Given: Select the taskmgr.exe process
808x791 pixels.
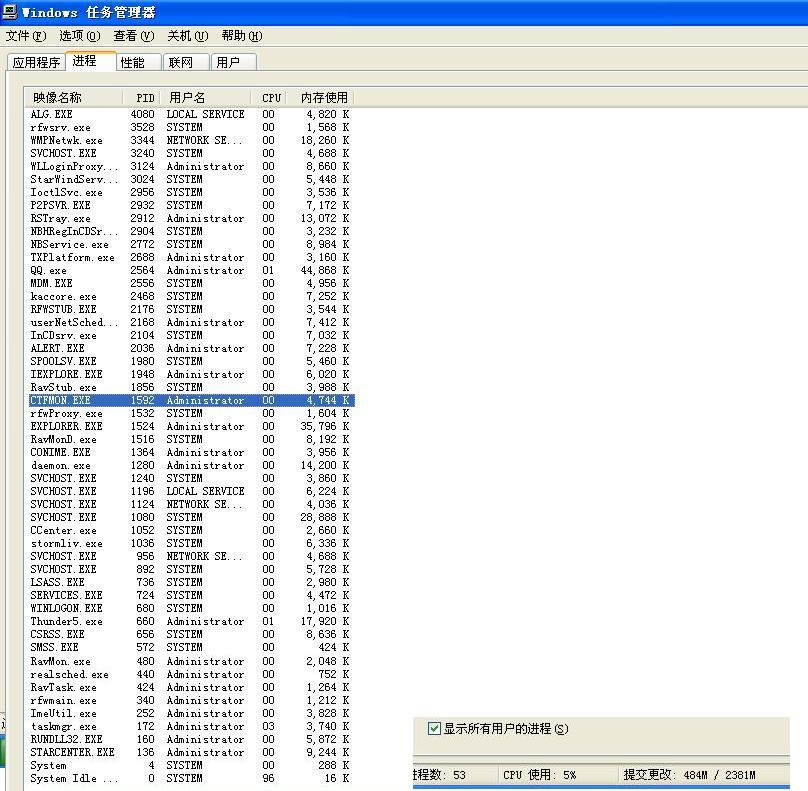Looking at the screenshot, I should [191, 726].
